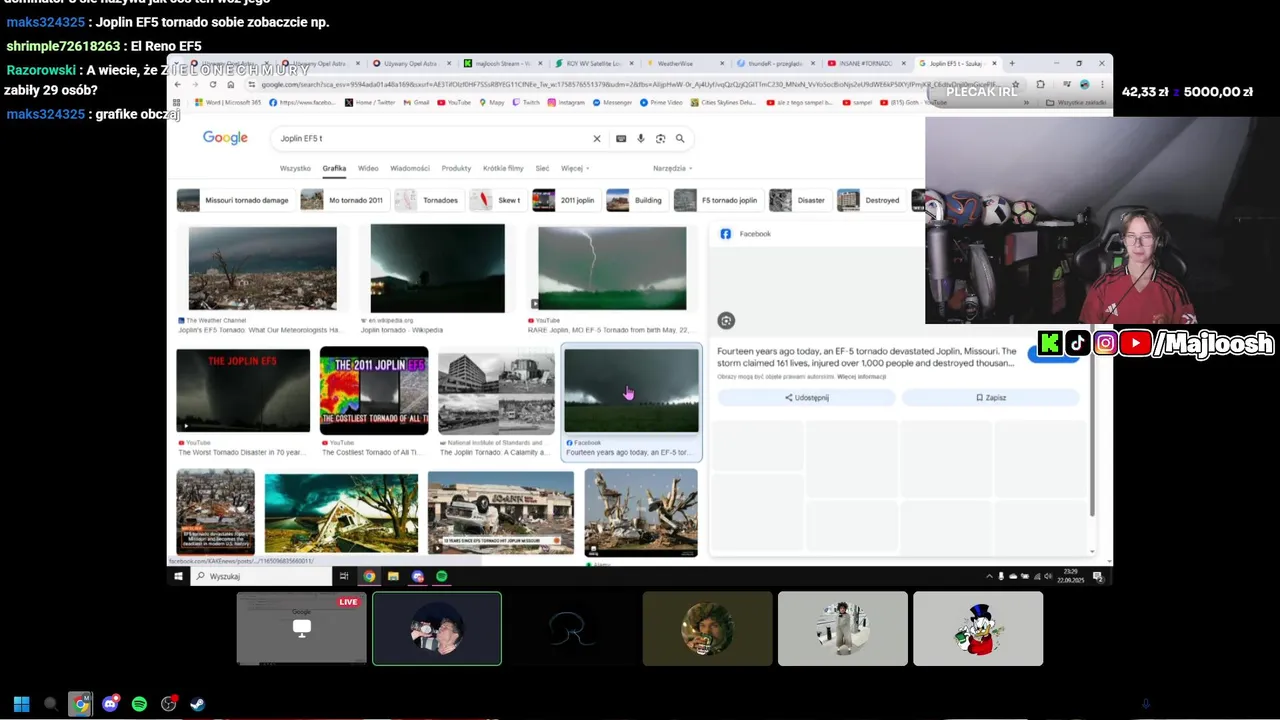Open the Wiadomości tab
Image resolution: width=1280 pixels, height=720 pixels.
pos(410,168)
